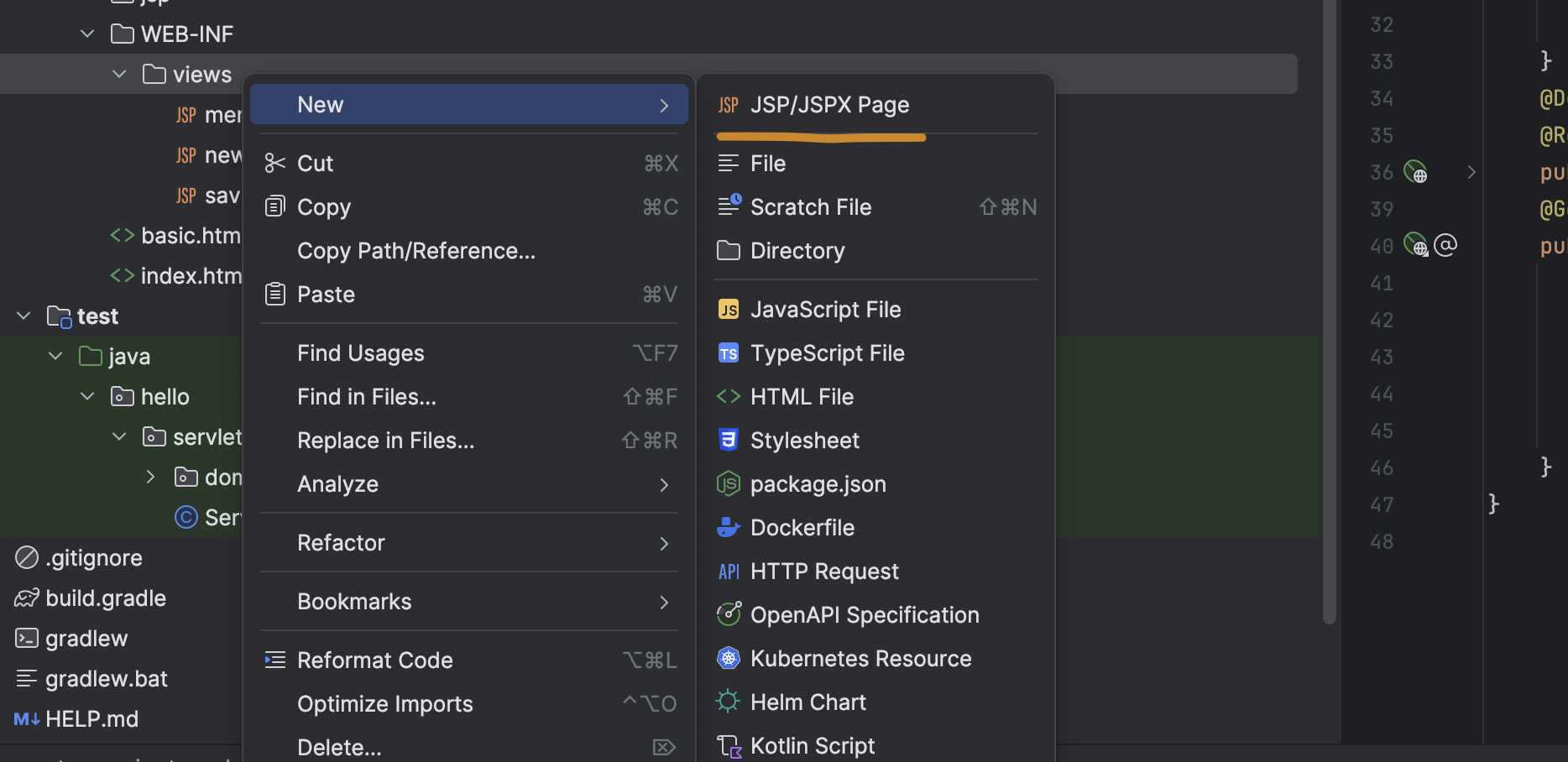Click the Directory folder icon in submenu
This screenshot has height=762, width=1568.
coord(729,251)
